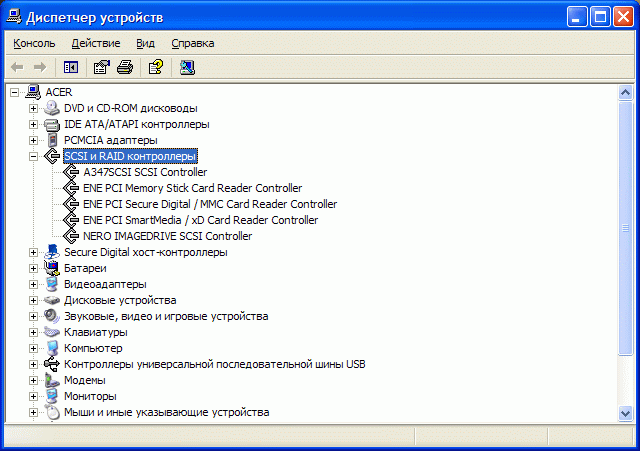
Task: Expand PCMCIA адаптеры node
Action: coord(33,140)
